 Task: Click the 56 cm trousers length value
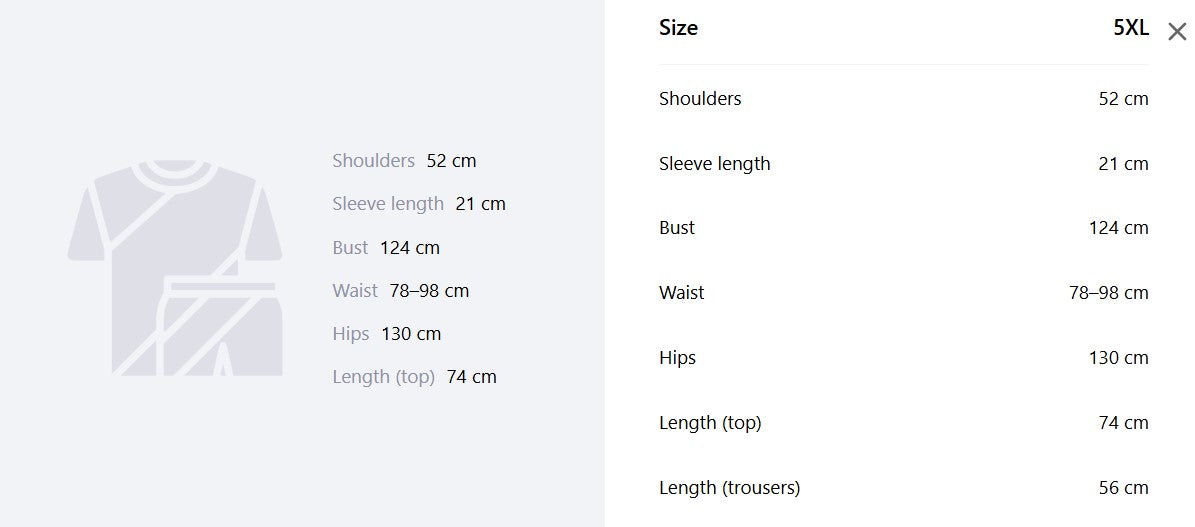[x=1123, y=488]
